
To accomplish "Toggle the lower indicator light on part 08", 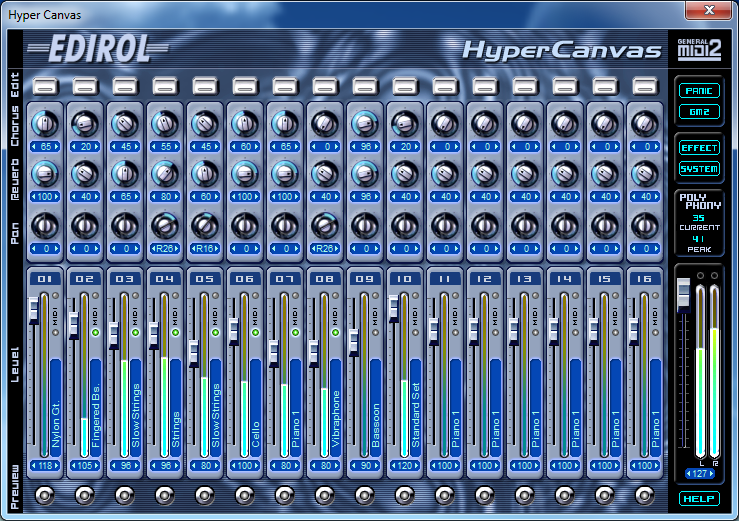I will pyautogui.click(x=336, y=333).
